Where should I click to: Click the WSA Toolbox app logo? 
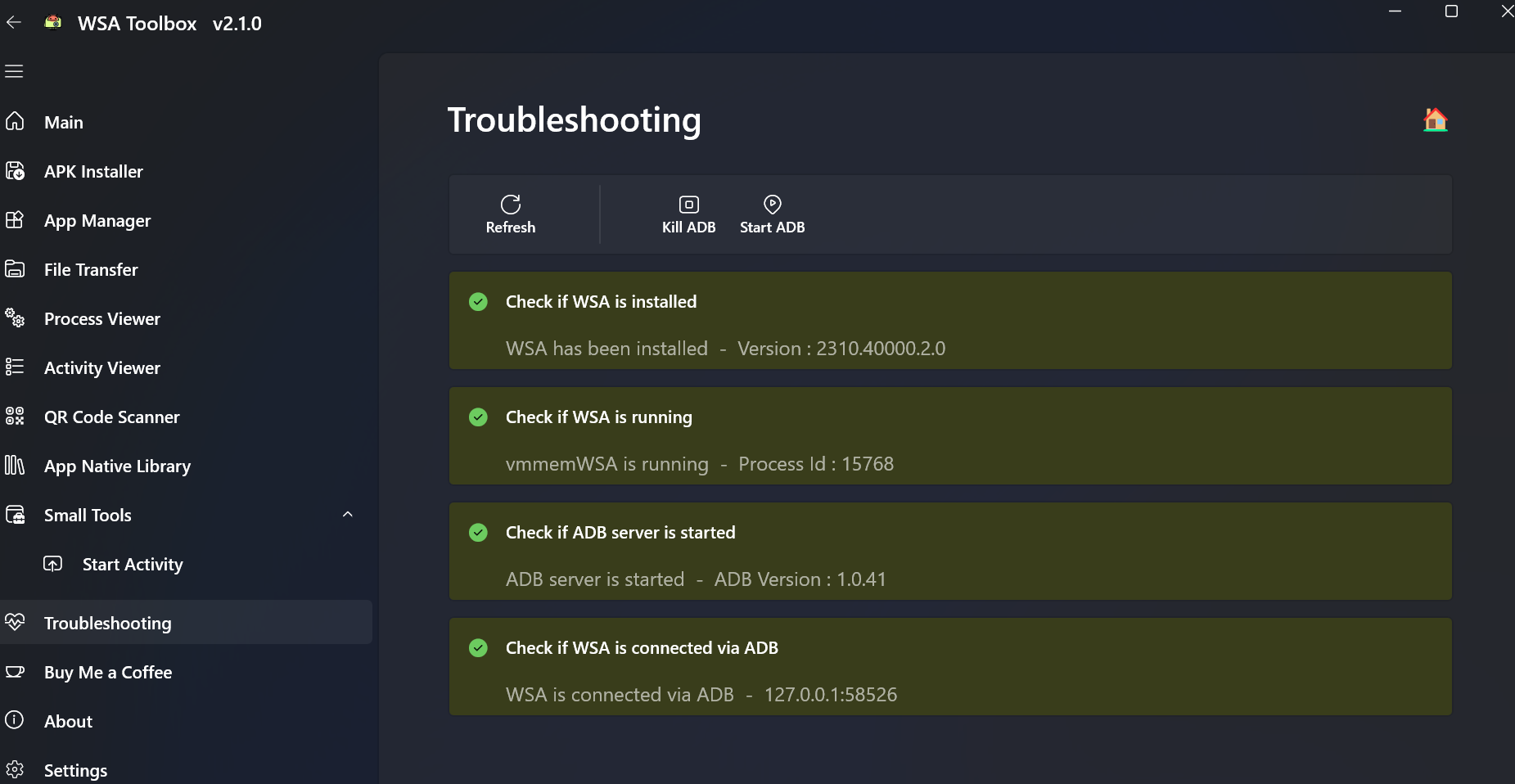(53, 23)
